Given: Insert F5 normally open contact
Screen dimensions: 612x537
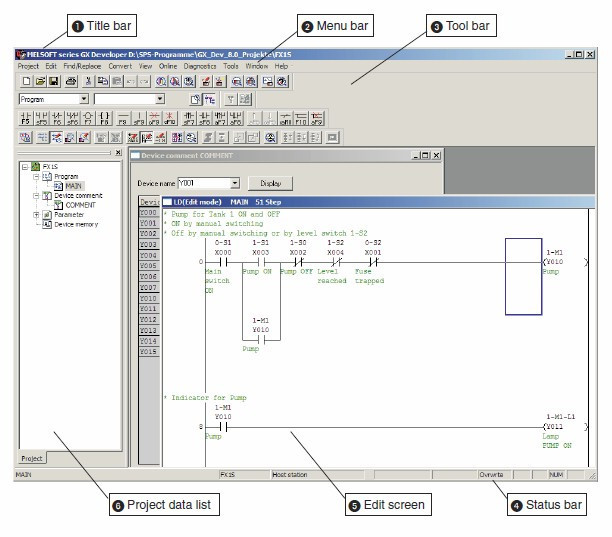Looking at the screenshot, I should 26,118.
